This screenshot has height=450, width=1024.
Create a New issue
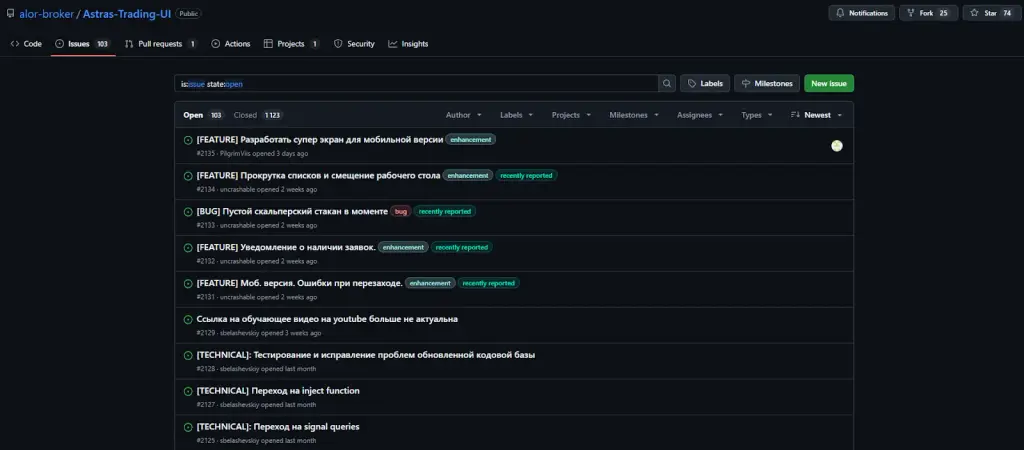tap(829, 84)
